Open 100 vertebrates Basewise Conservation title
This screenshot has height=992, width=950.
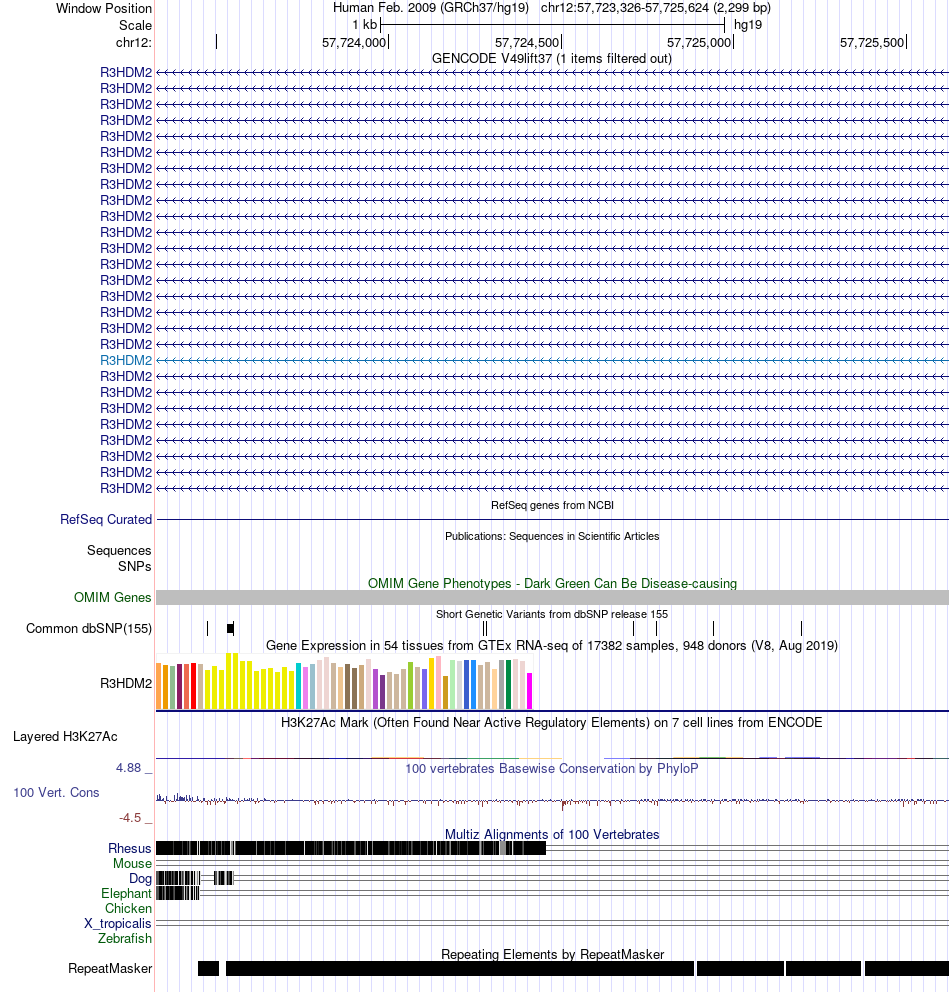point(552,768)
